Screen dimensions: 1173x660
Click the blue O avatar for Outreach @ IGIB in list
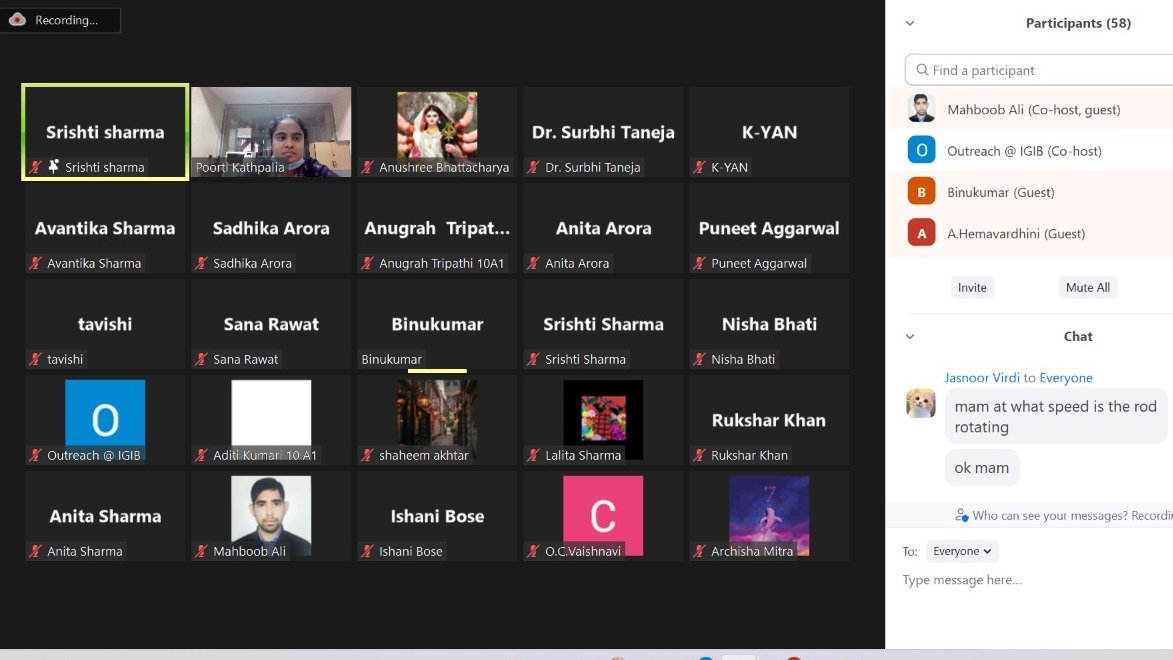click(922, 150)
